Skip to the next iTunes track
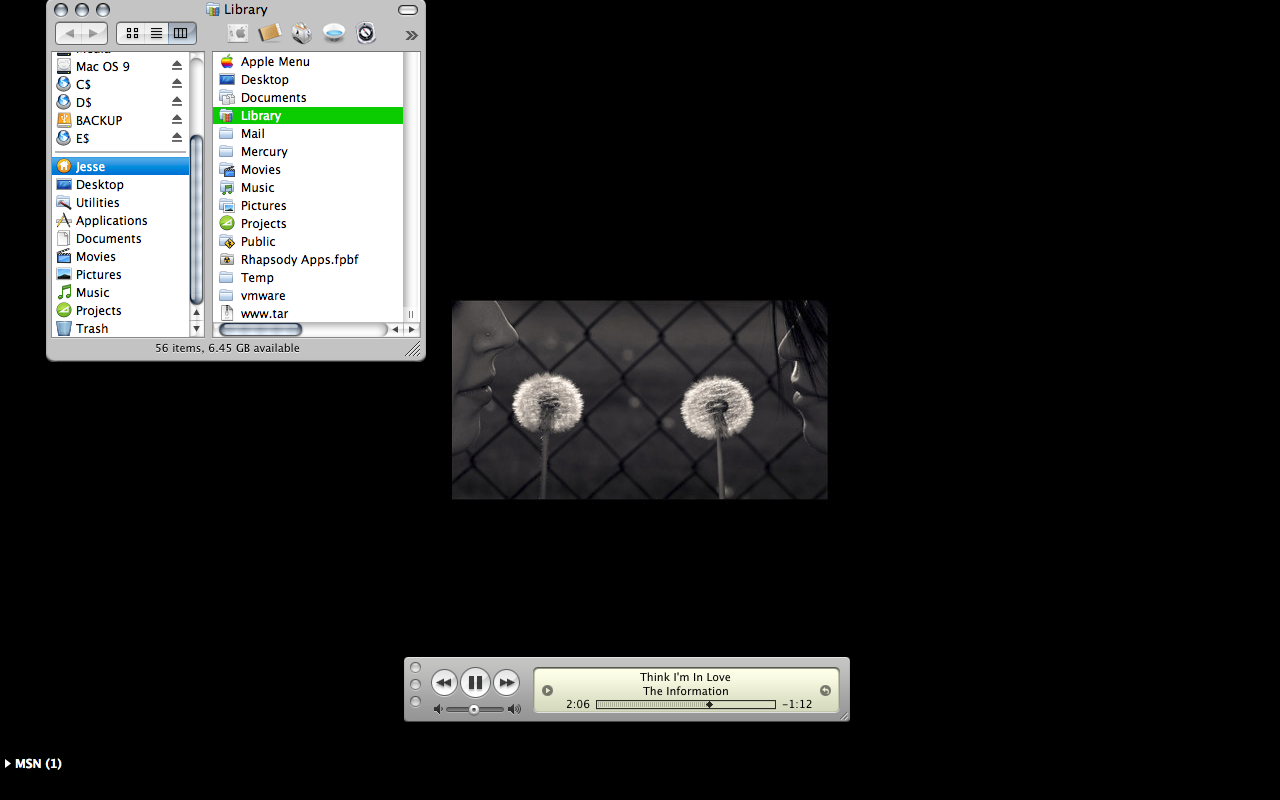 pos(507,683)
